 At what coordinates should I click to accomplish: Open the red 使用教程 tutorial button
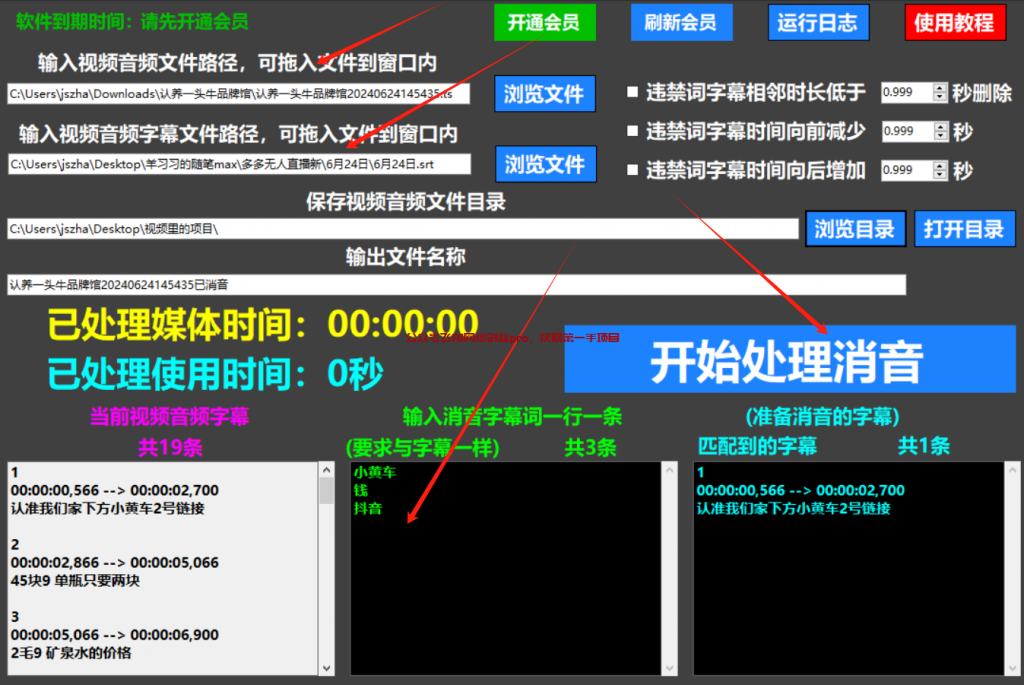[954, 22]
